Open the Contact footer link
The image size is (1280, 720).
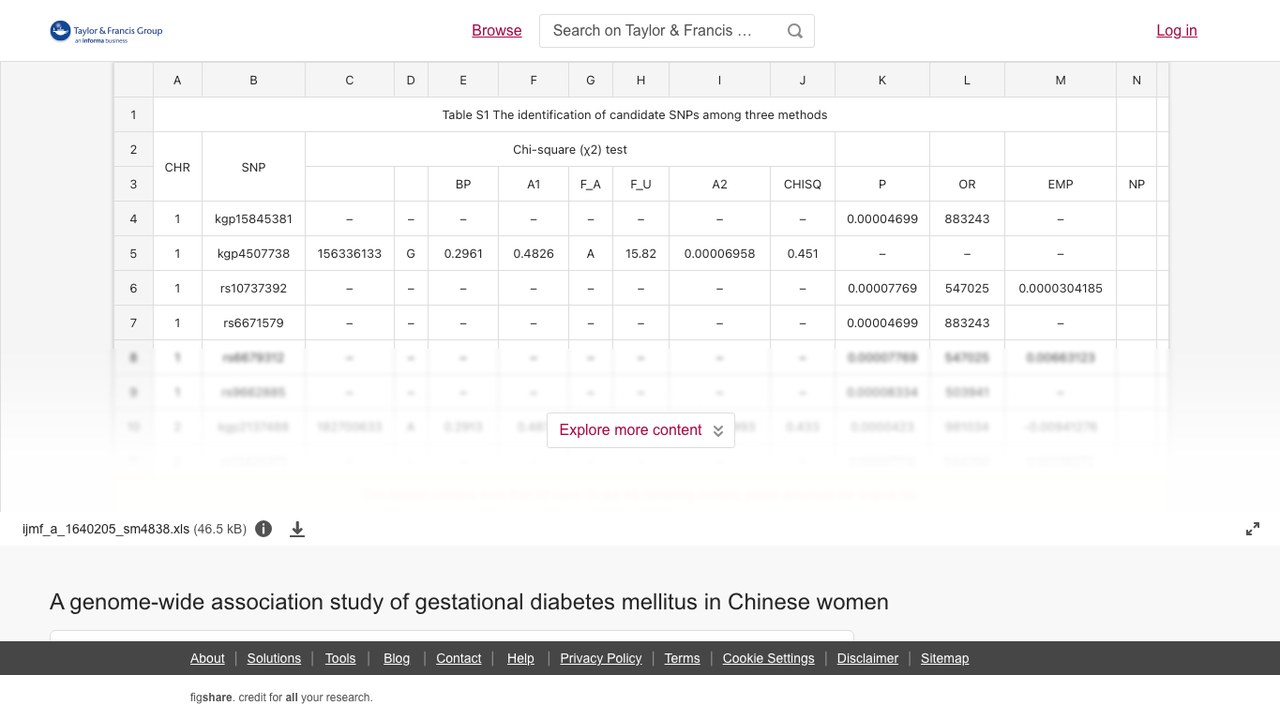coord(459,658)
